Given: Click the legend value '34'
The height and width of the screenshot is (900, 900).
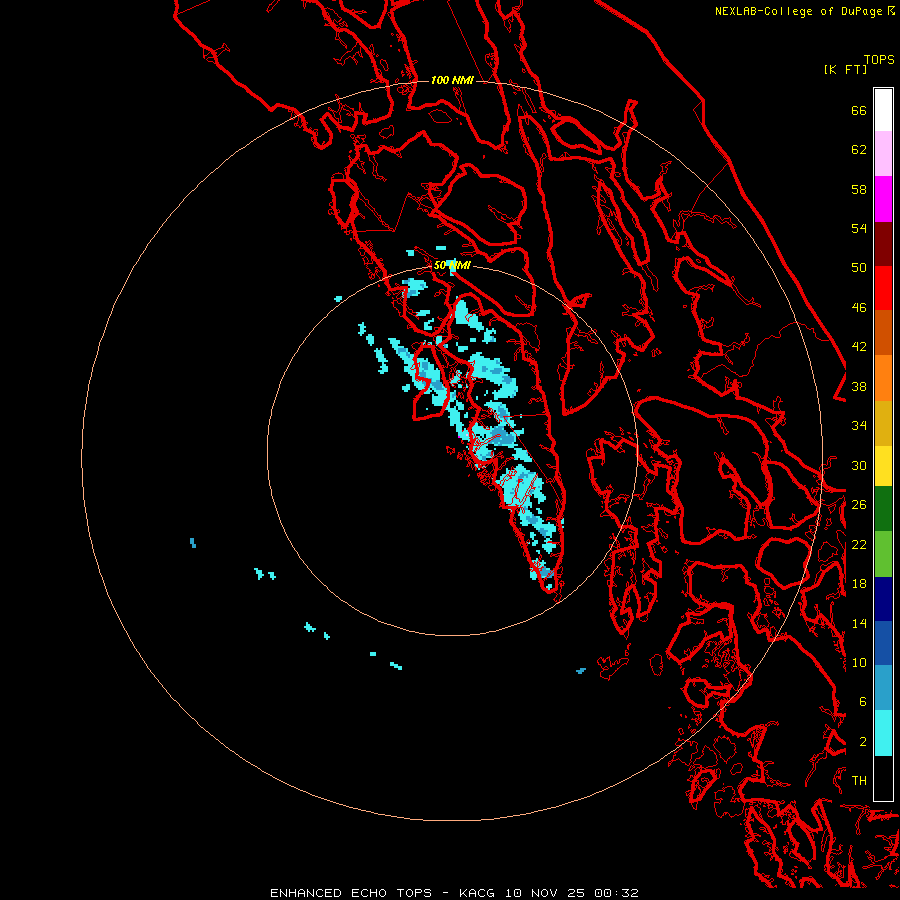Looking at the screenshot, I should (859, 425).
